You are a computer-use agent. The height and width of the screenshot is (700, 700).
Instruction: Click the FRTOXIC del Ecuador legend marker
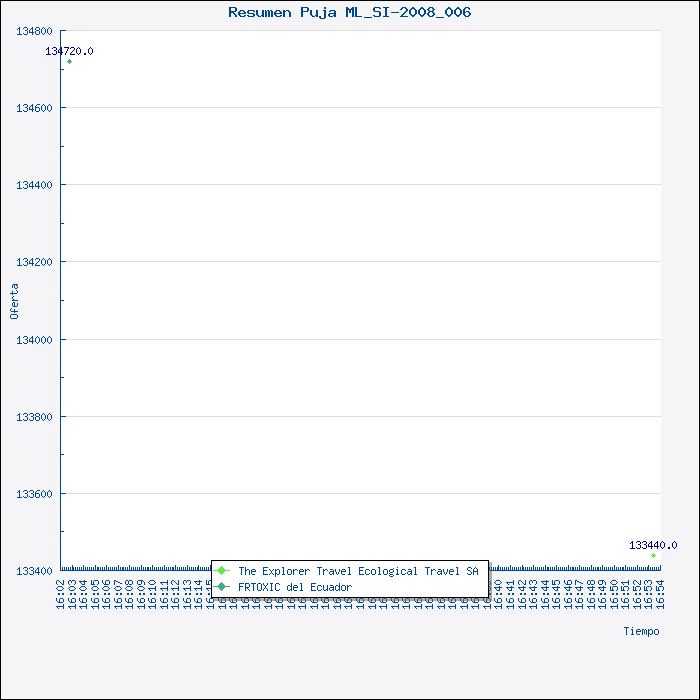[222, 587]
